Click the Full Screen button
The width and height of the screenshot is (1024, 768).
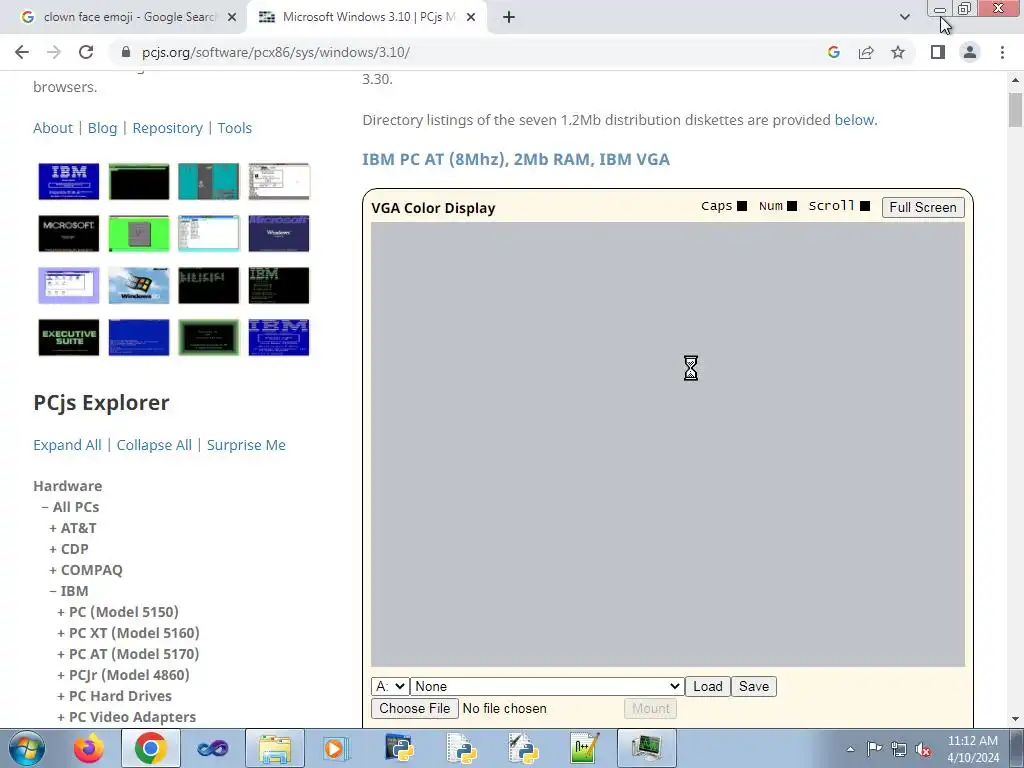[x=923, y=208]
